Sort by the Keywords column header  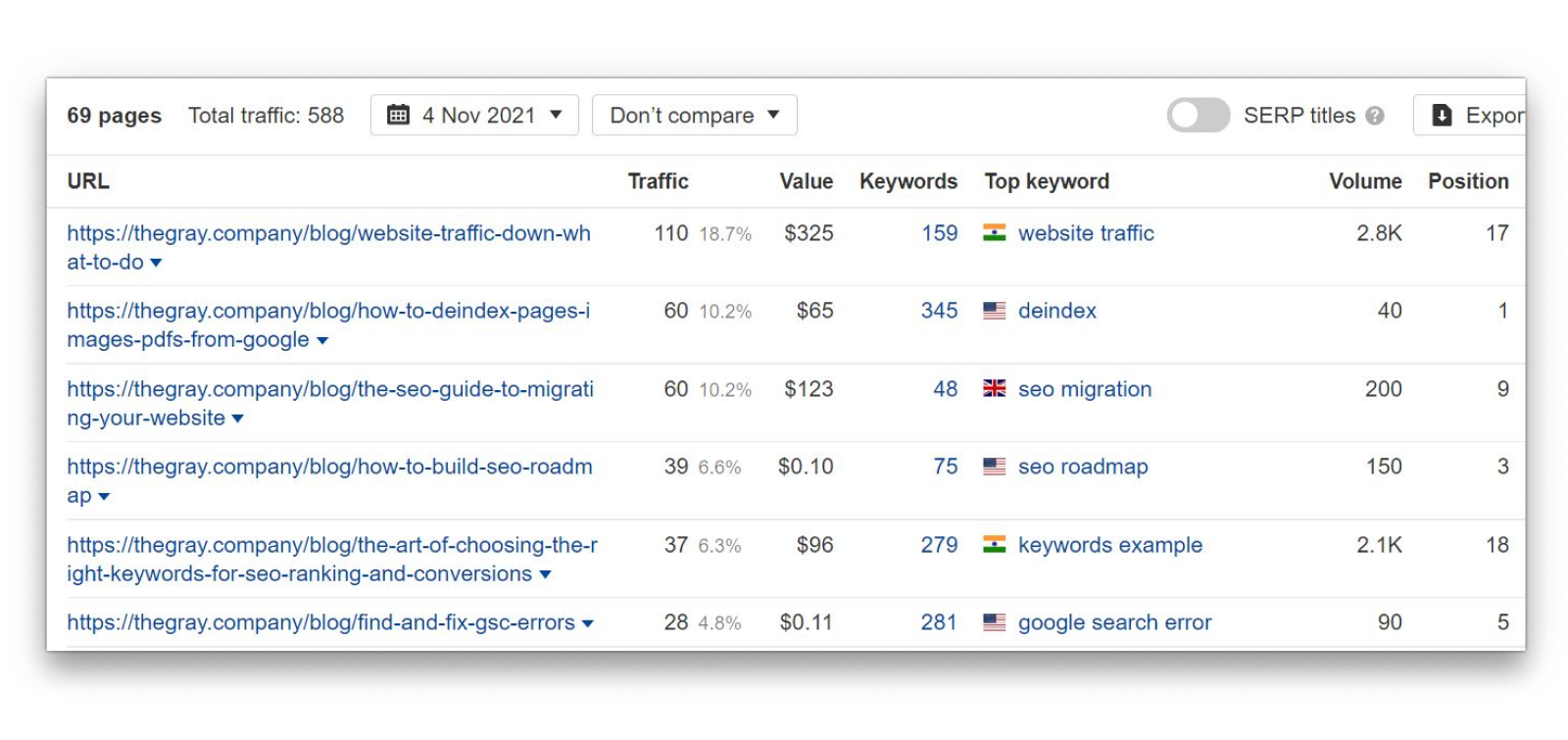[x=907, y=181]
